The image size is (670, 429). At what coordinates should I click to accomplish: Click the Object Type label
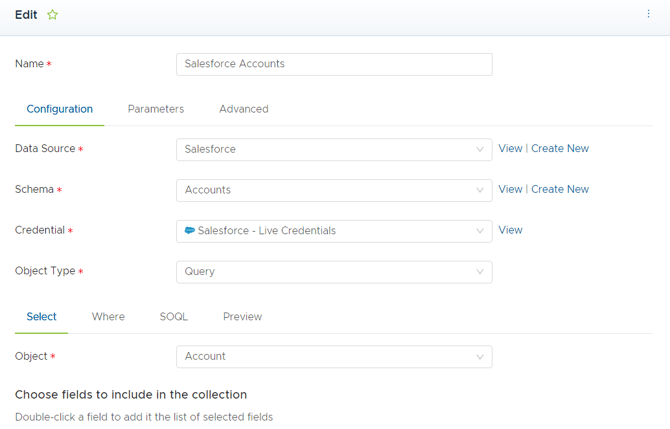45,271
